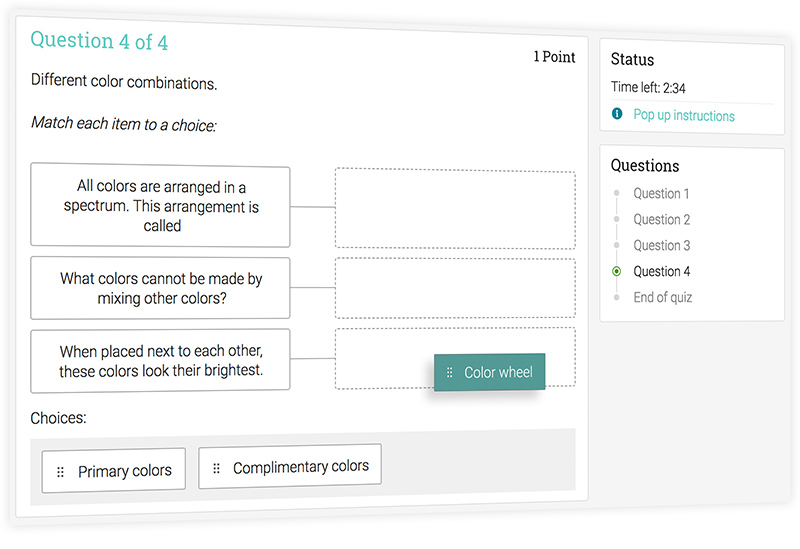
Task: Click the End of quiz bullet marker
Action: coord(616,297)
